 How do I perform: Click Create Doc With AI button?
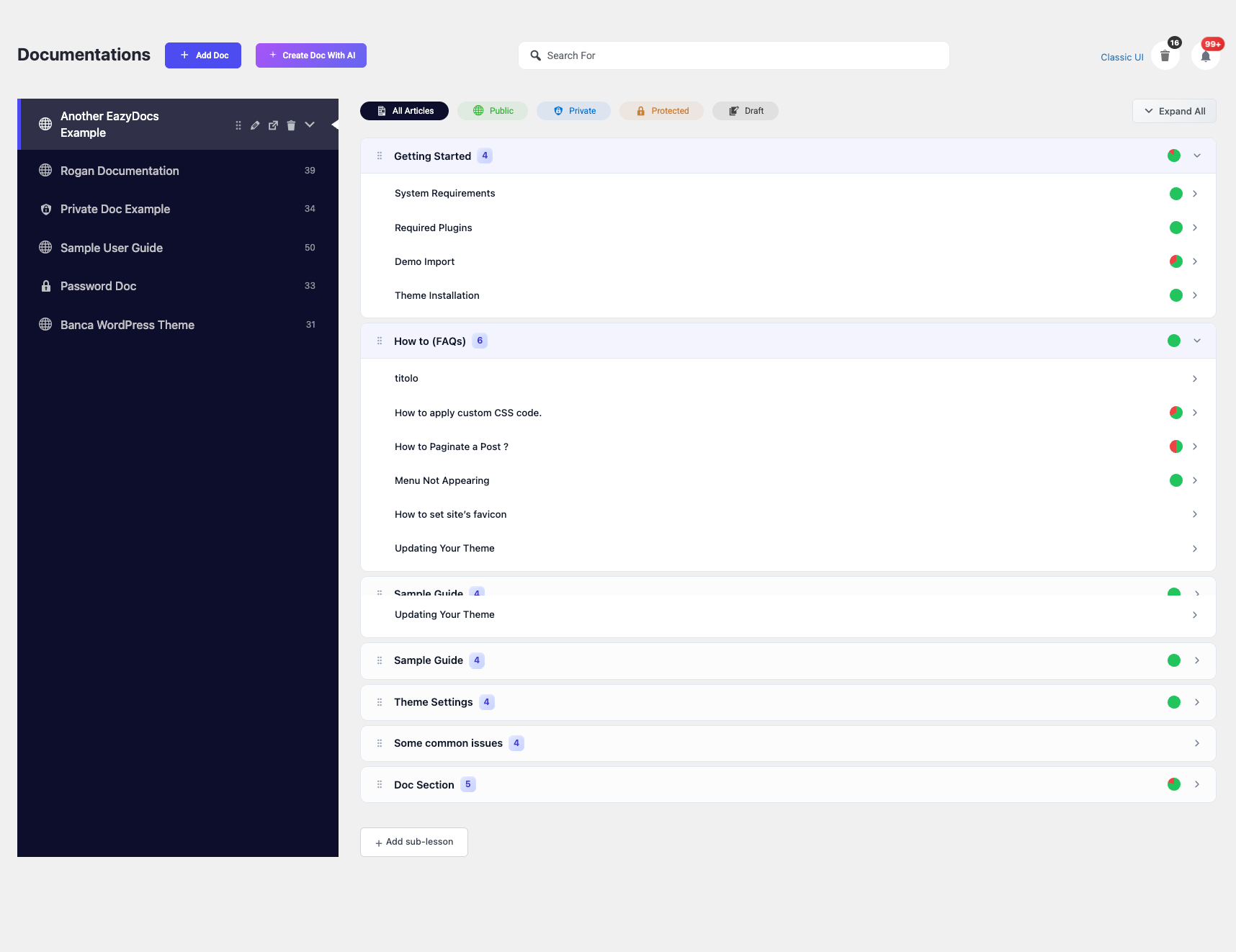311,55
